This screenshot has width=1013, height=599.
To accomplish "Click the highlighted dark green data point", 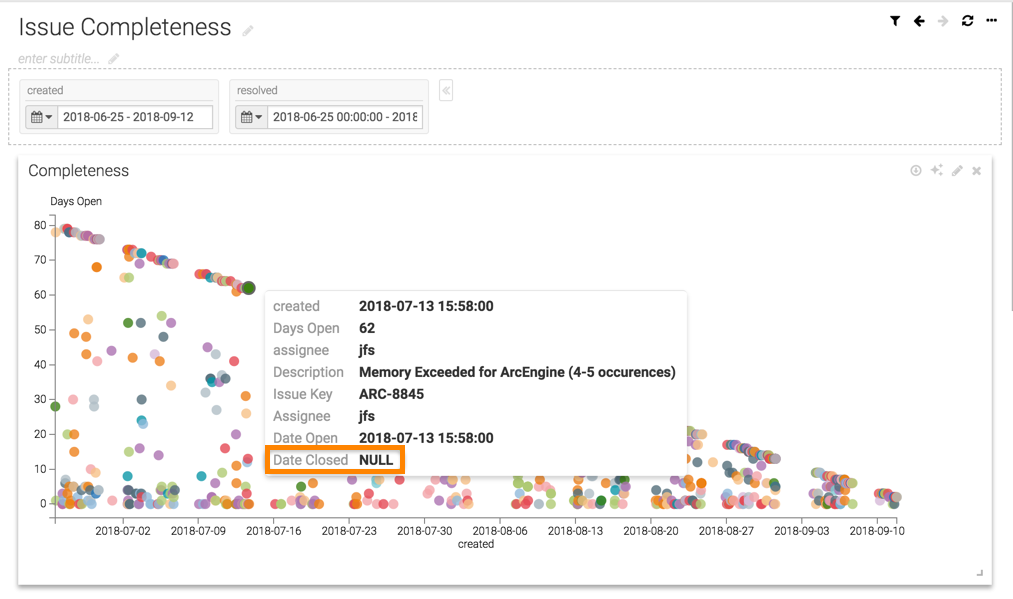I will [249, 288].
